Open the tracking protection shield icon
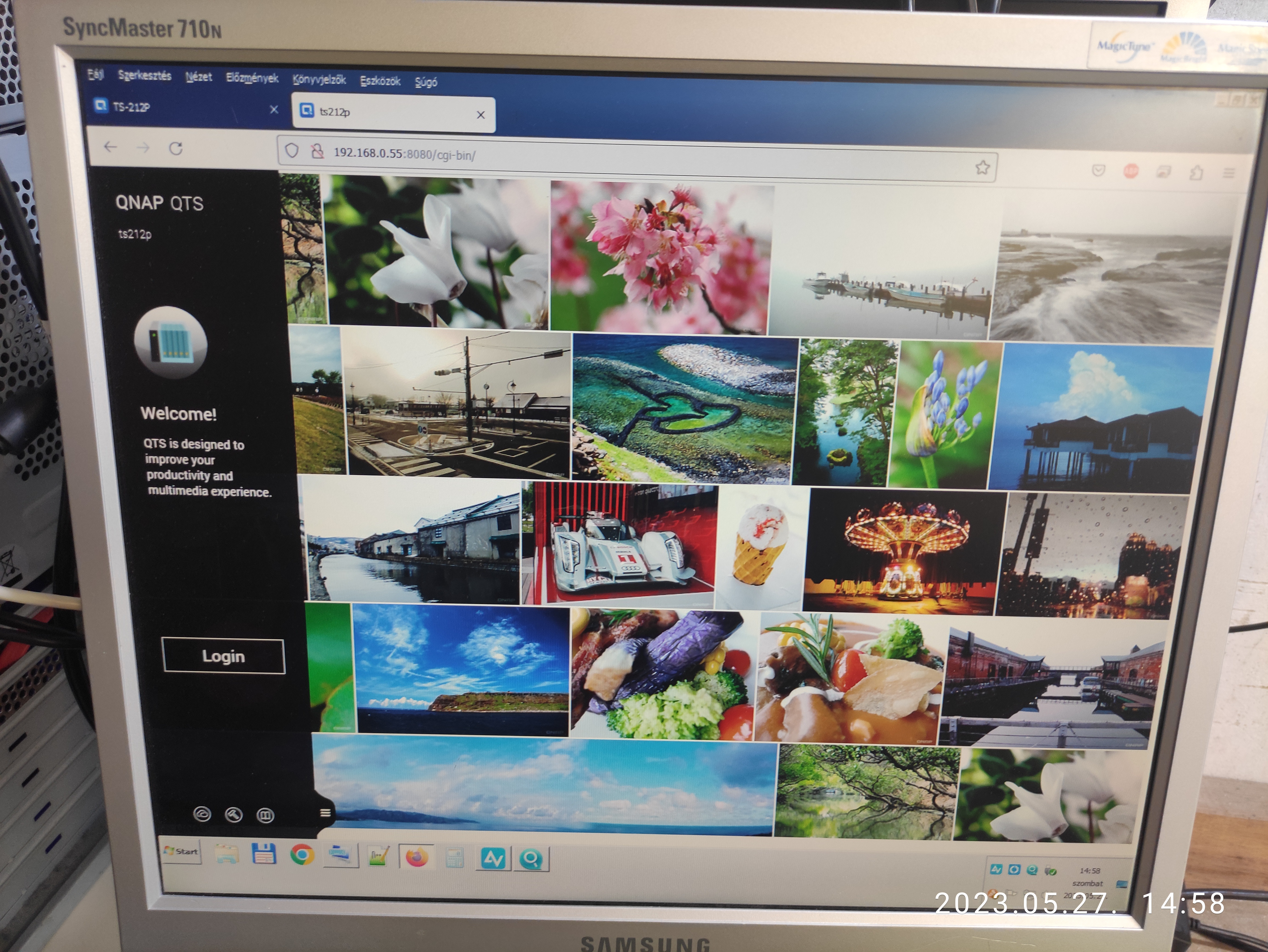The height and width of the screenshot is (952, 1268). pos(292,151)
